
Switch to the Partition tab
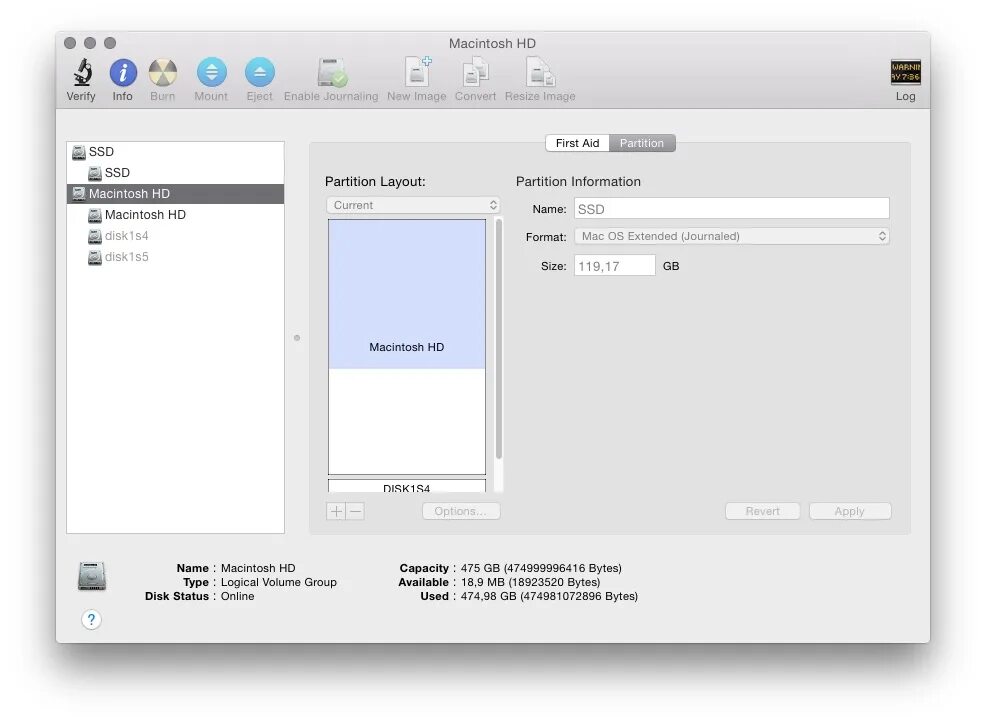pos(642,143)
